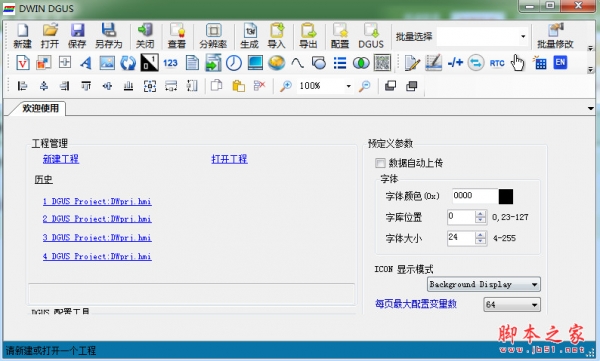The image size is (600, 361).
Task: Click the align left edges icon
Action: click(22, 86)
